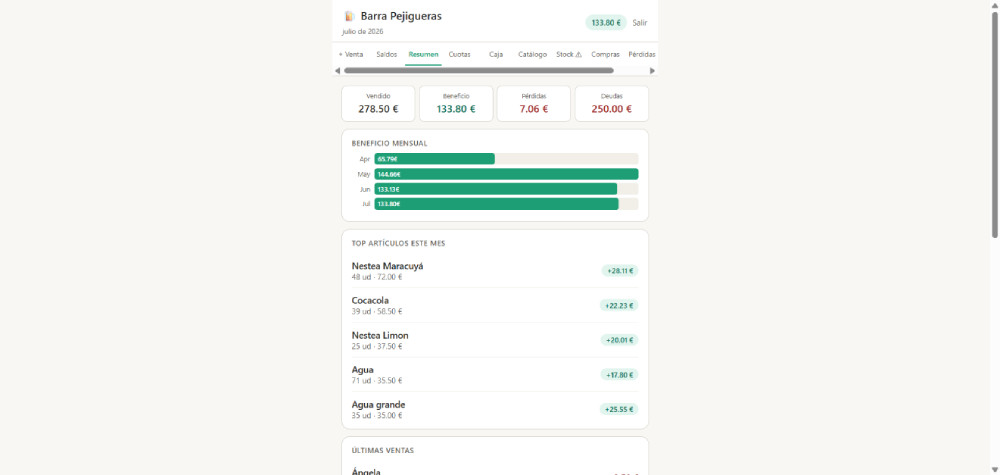Viewport: 1000px width, 475px height.
Task: Click the scroll up arrow of page scrollbar
Action: click(995, 5)
